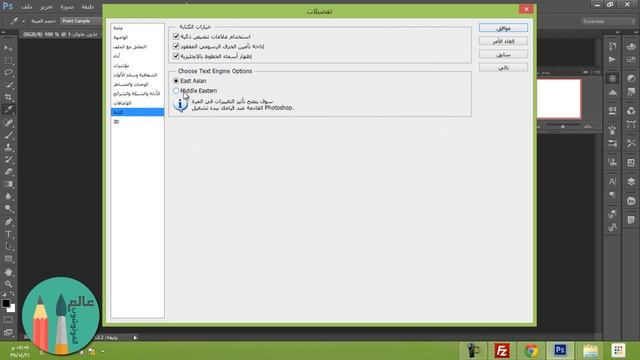Select the Brush tool

pyautogui.click(x=8, y=135)
